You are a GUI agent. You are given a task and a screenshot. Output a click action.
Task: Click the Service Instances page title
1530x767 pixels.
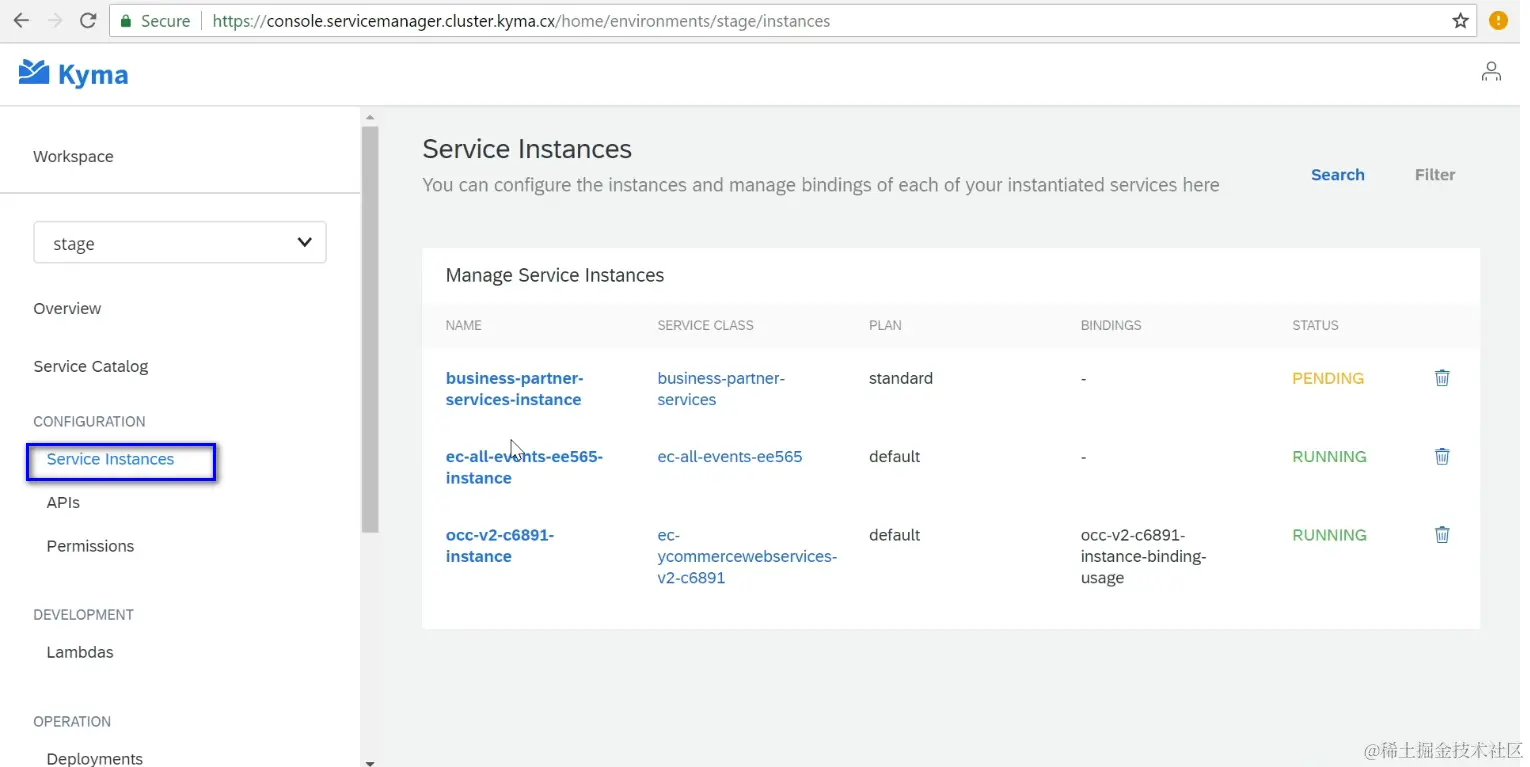click(527, 149)
